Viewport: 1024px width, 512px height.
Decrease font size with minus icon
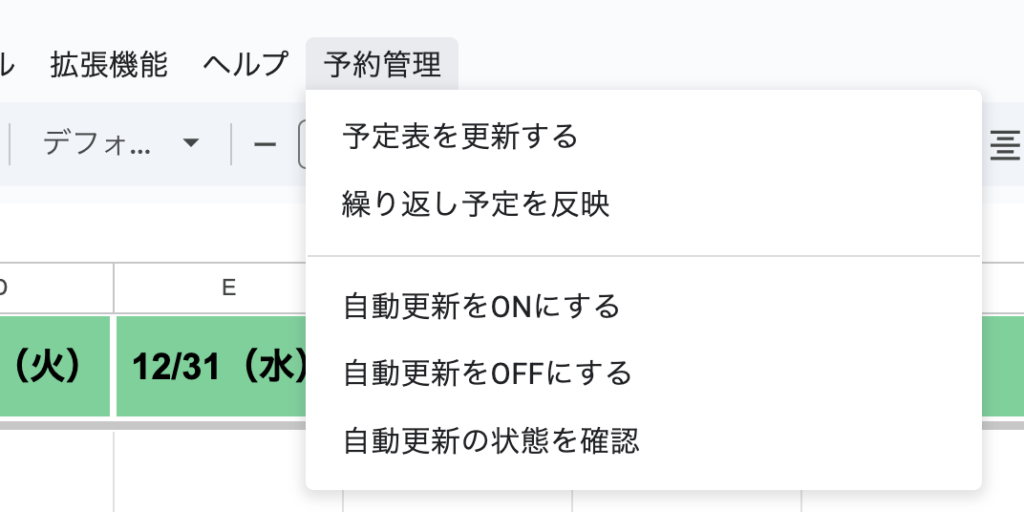pyautogui.click(x=265, y=145)
